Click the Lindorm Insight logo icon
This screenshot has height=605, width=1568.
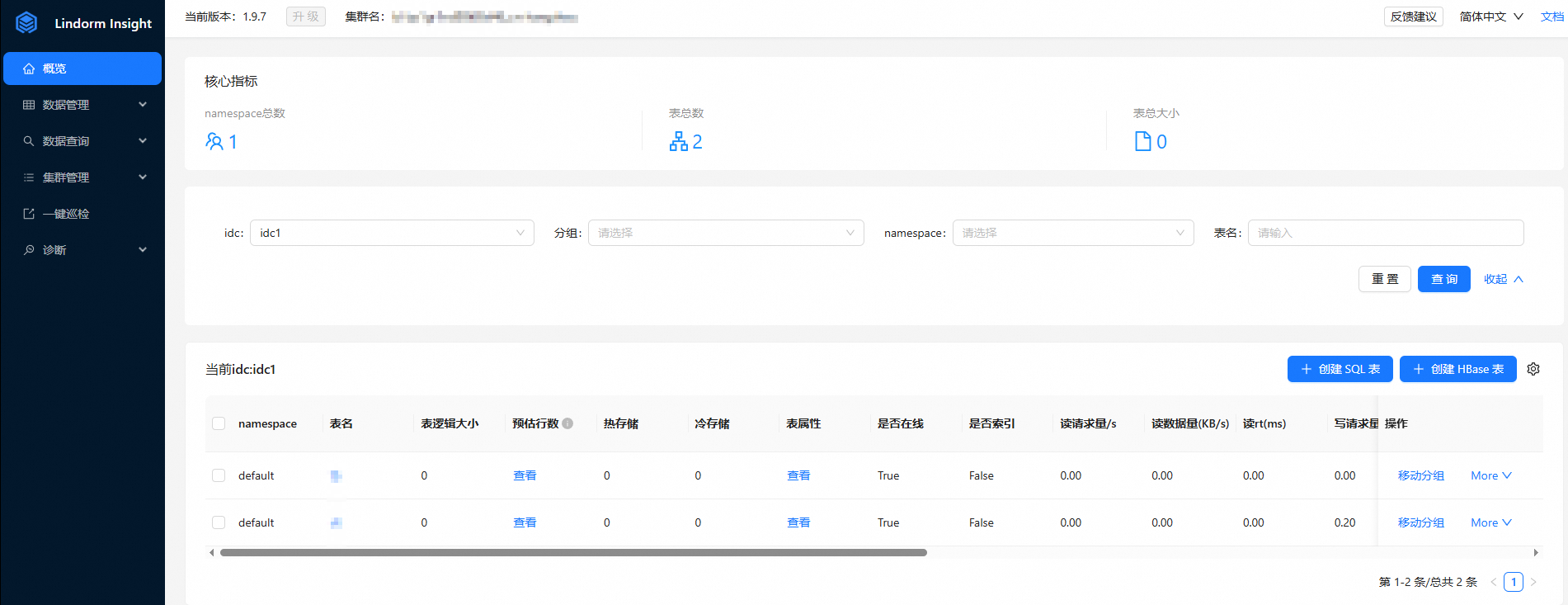click(x=26, y=23)
